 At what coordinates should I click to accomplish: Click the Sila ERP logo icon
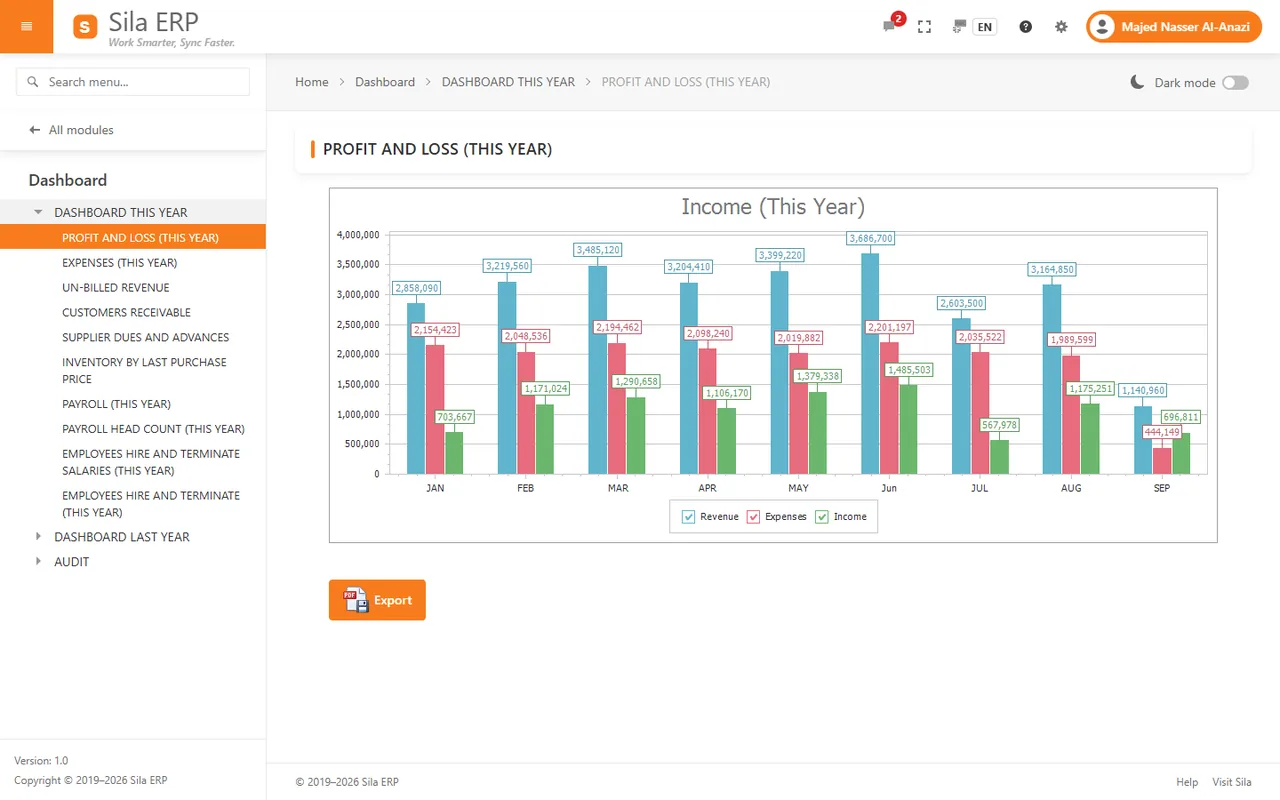(85, 27)
